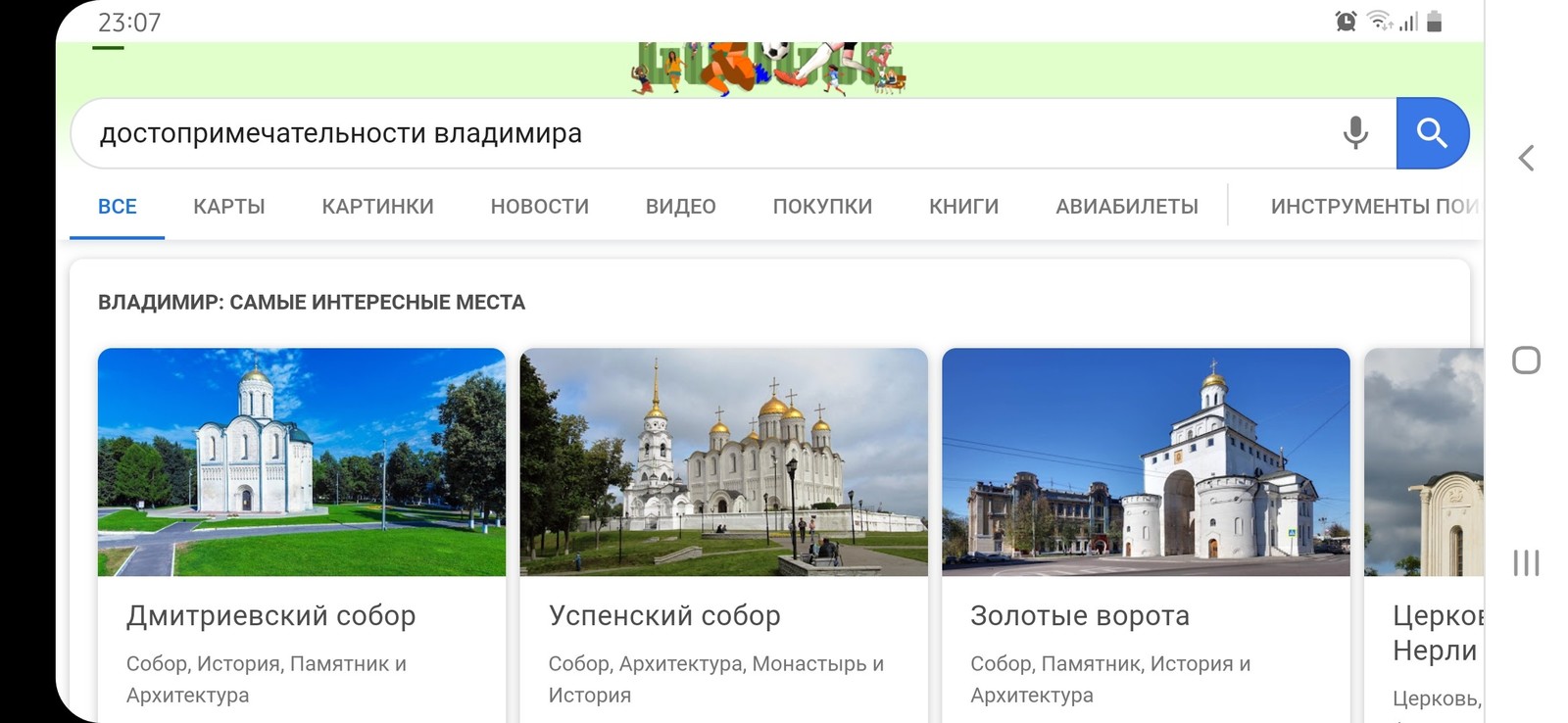Image resolution: width=1568 pixels, height=723 pixels.
Task: Open the КНИГИ tab
Action: tap(964, 207)
